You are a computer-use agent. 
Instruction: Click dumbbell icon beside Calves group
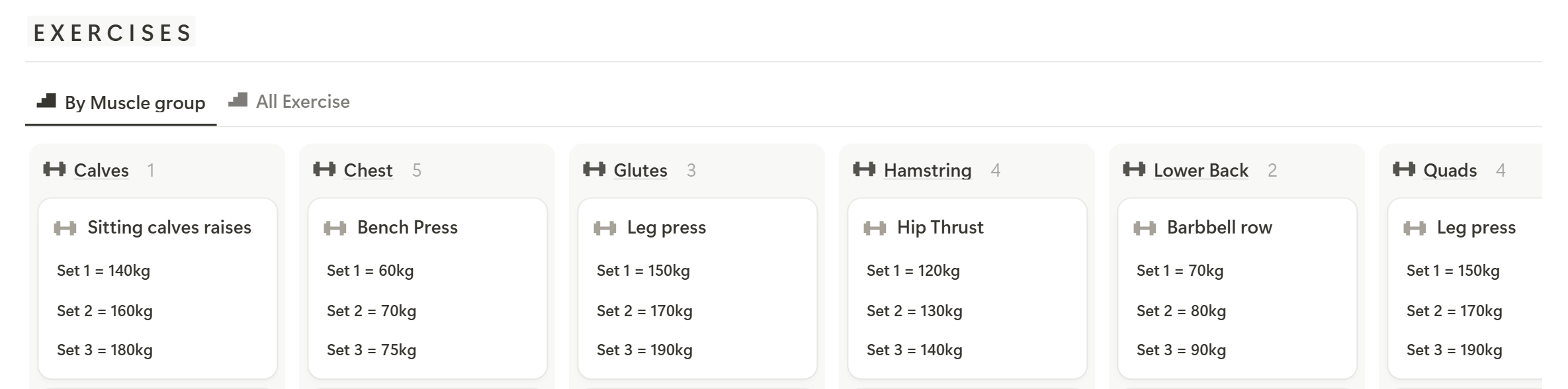coord(54,169)
